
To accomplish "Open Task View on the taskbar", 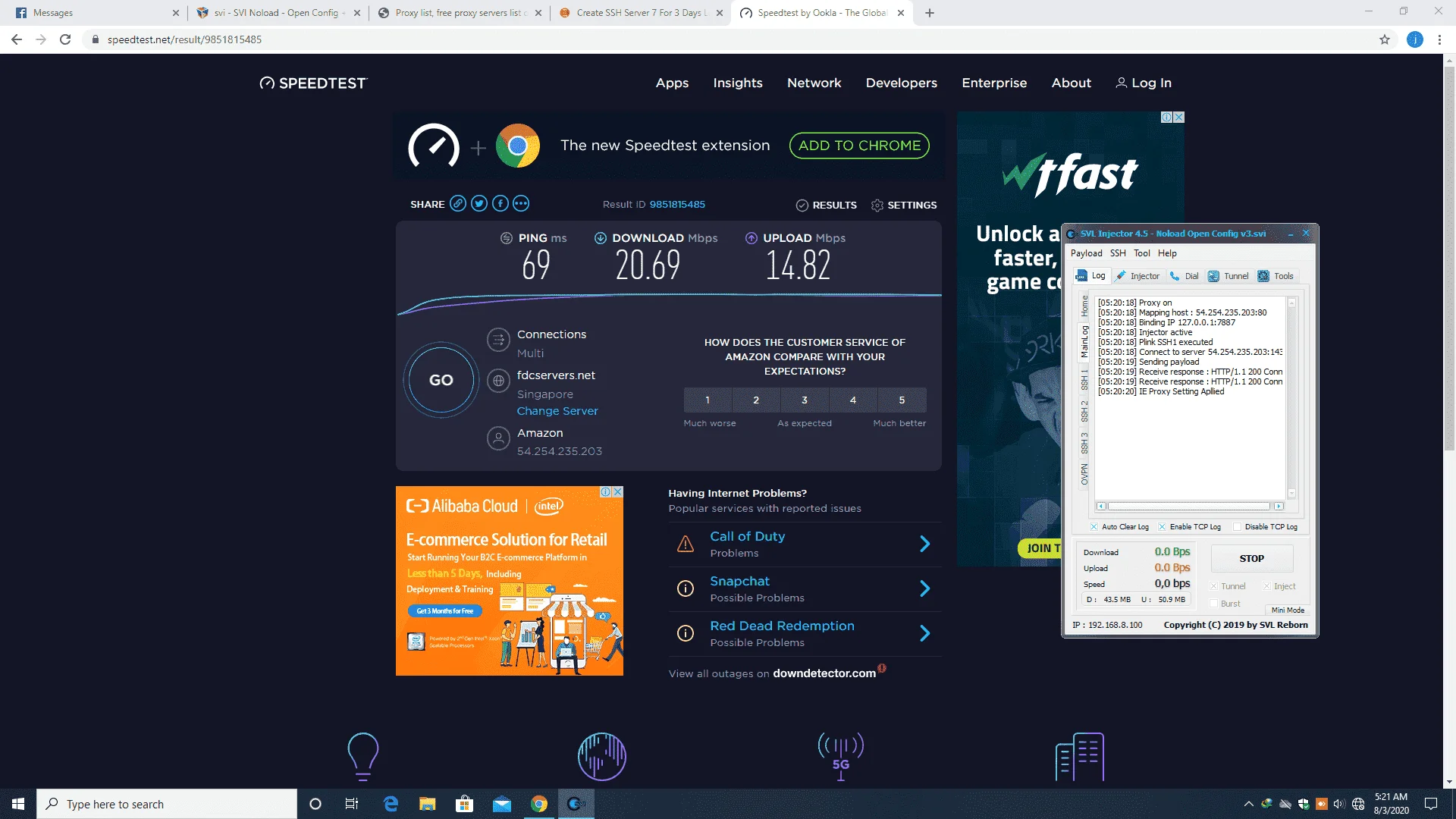I will tap(352, 804).
